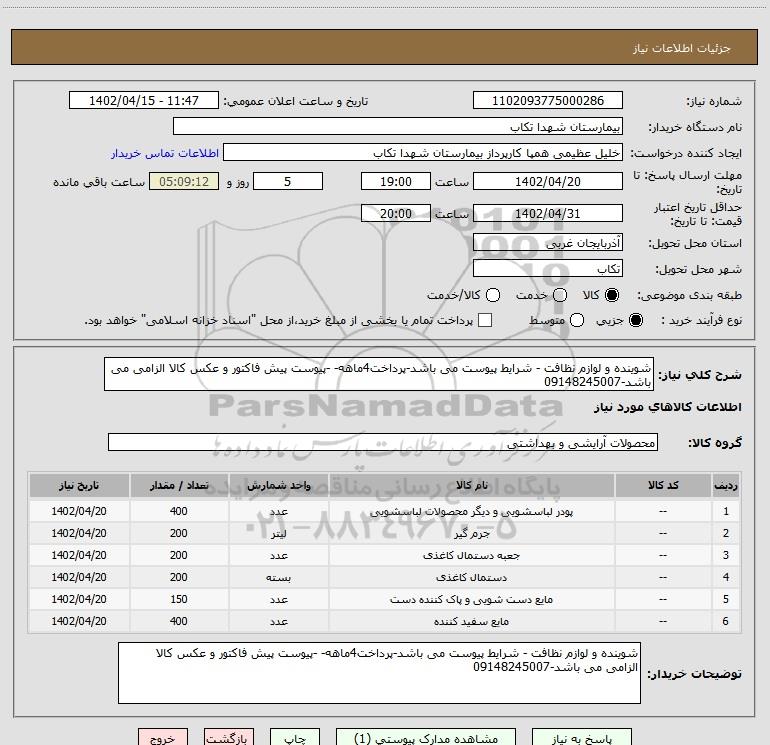Click the delivery city field تکاب

[548, 268]
